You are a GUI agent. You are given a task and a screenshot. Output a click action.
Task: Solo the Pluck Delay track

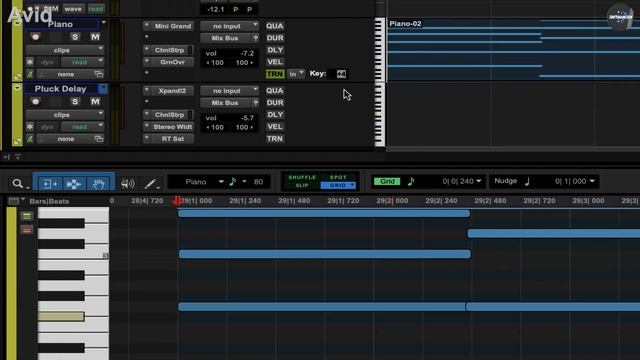pyautogui.click(x=75, y=102)
